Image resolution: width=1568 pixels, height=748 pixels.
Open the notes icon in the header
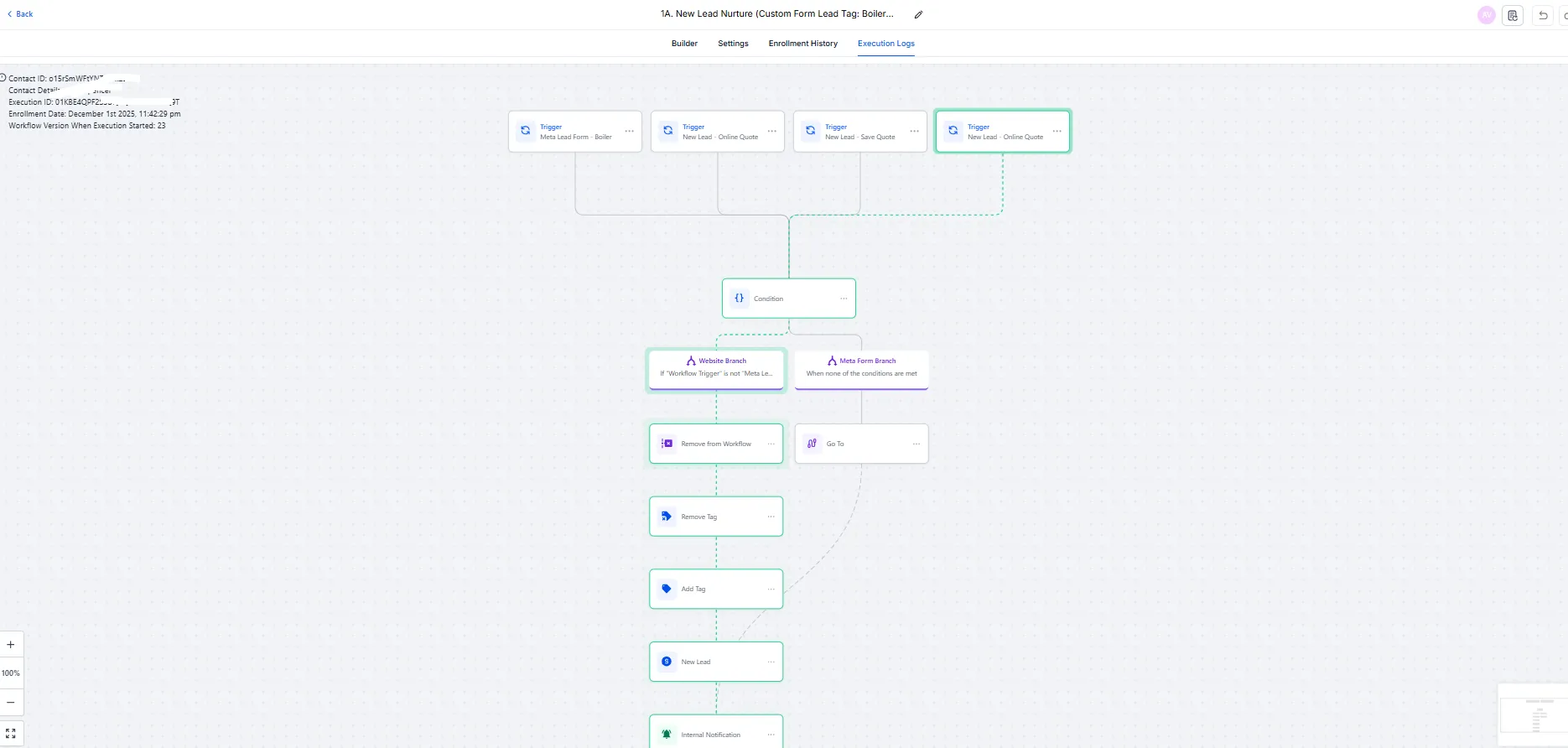click(x=1513, y=15)
